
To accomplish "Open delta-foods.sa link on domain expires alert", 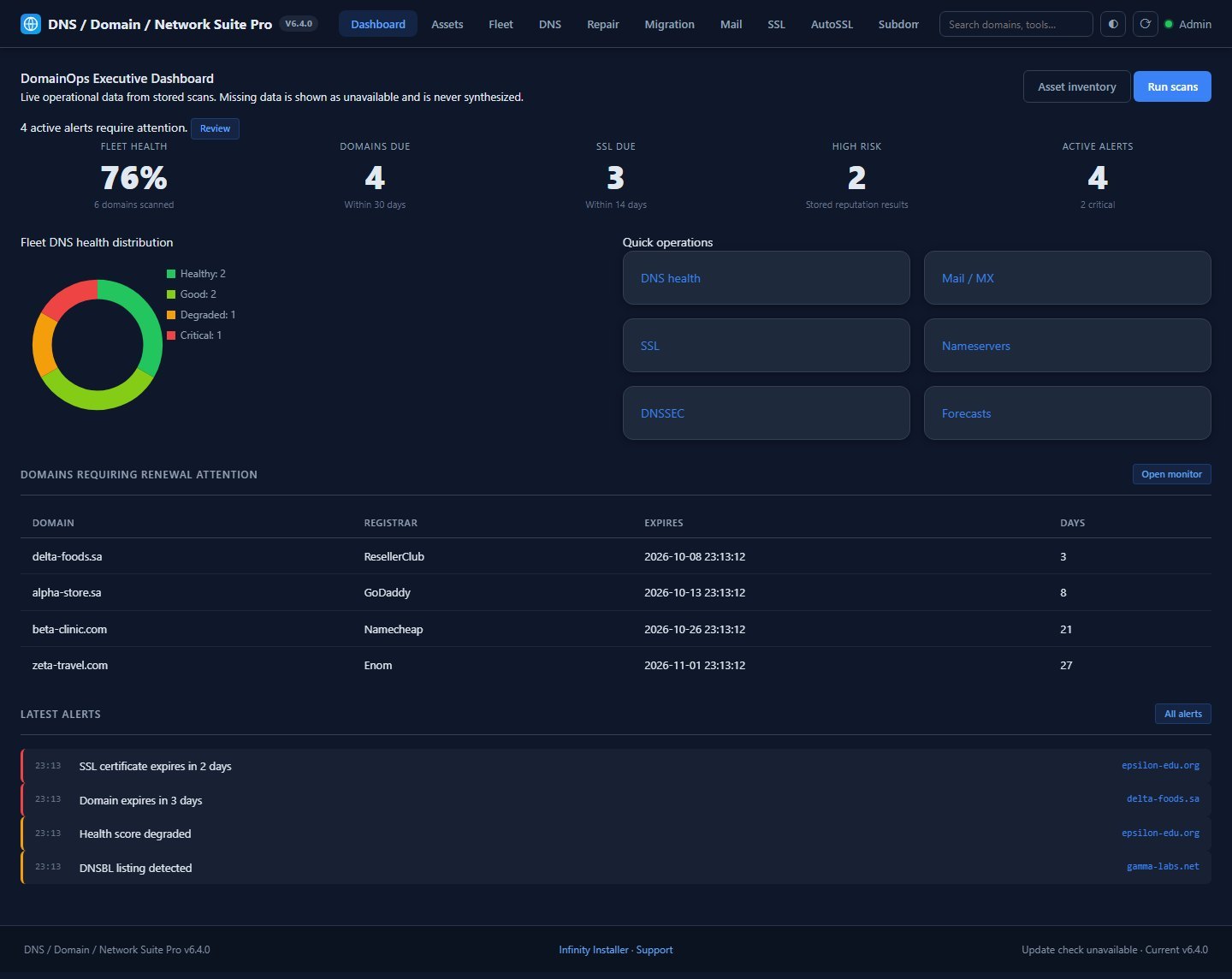I will point(1163,799).
